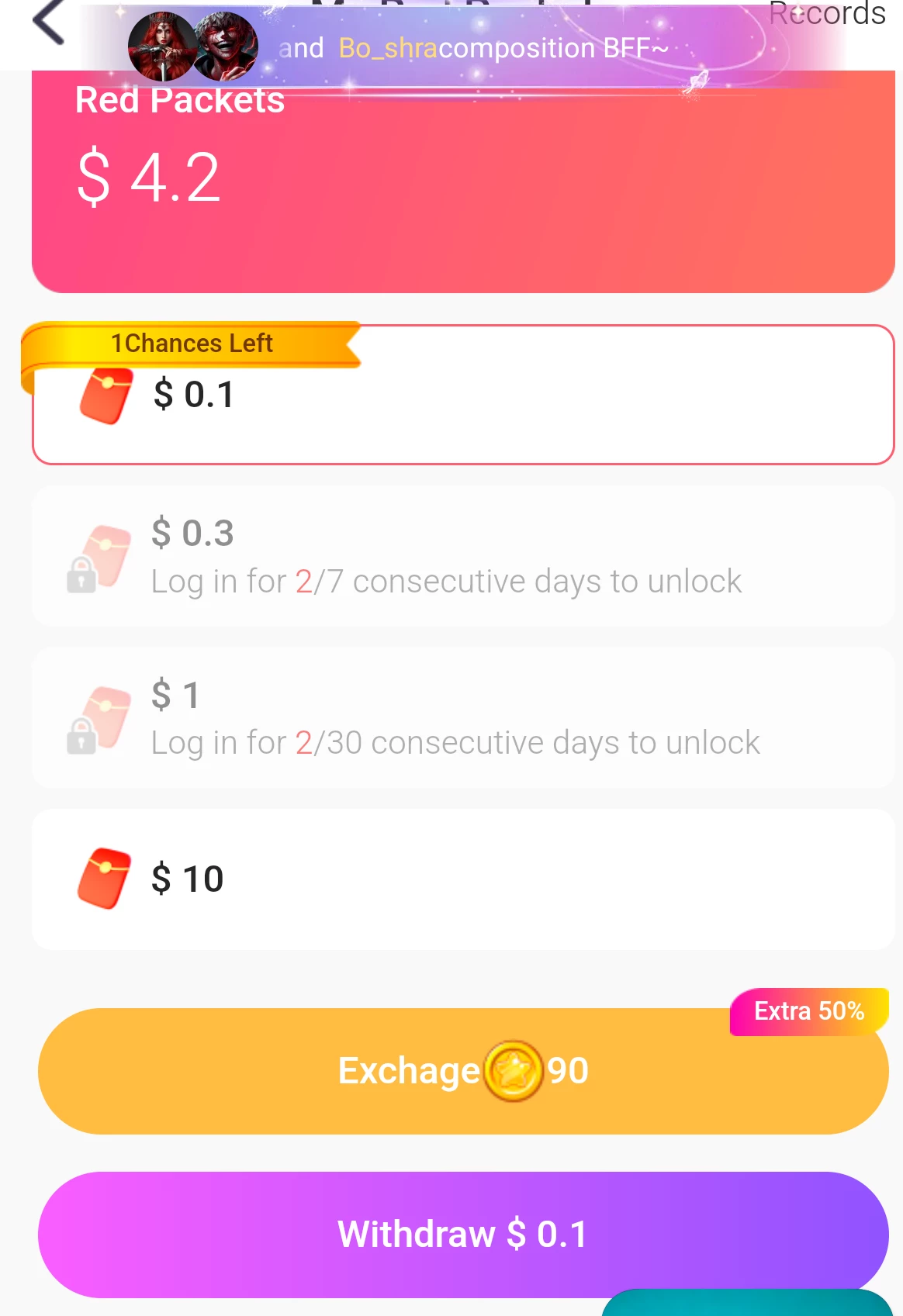
Task: Tap the lock icon on $ 1 packet
Action: pos(81,736)
